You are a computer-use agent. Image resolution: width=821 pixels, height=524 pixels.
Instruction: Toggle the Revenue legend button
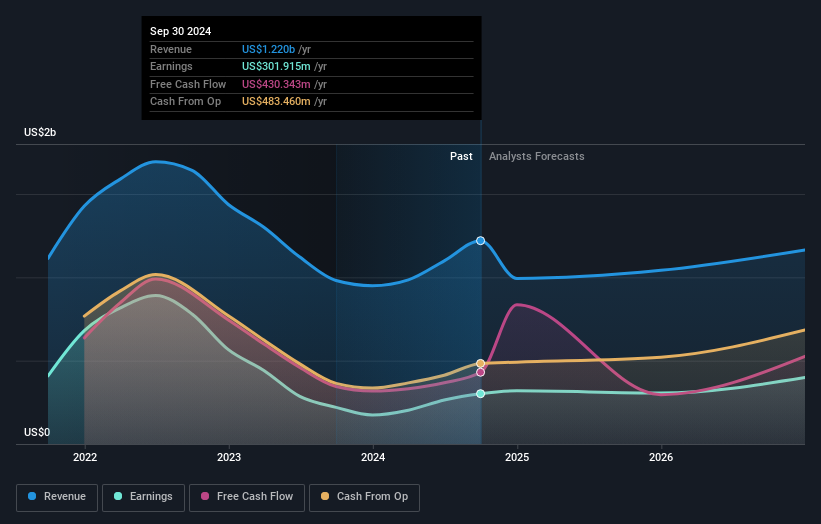[x=57, y=497]
